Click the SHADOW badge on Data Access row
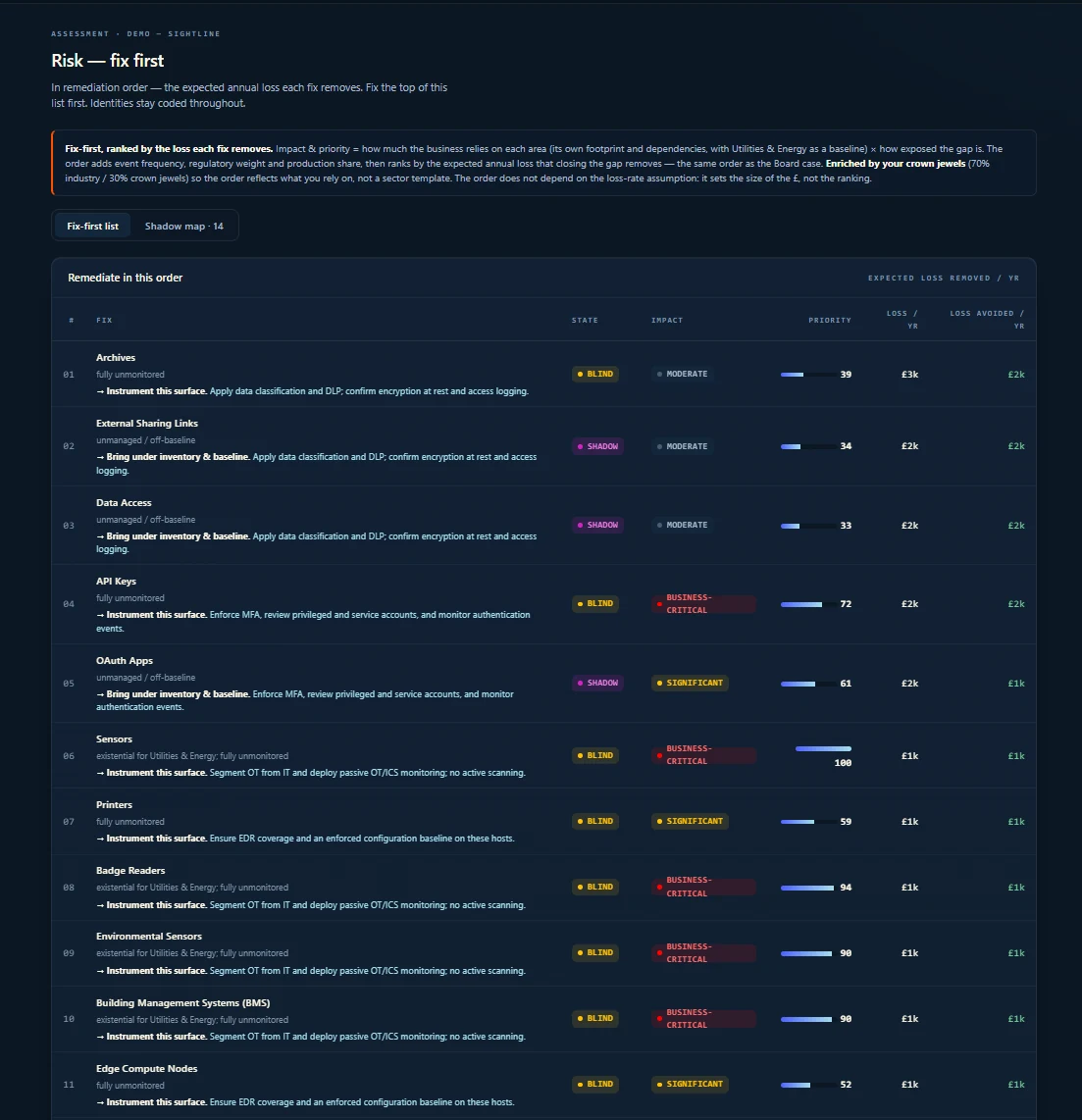Viewport: 1082px width, 1120px height. click(597, 525)
